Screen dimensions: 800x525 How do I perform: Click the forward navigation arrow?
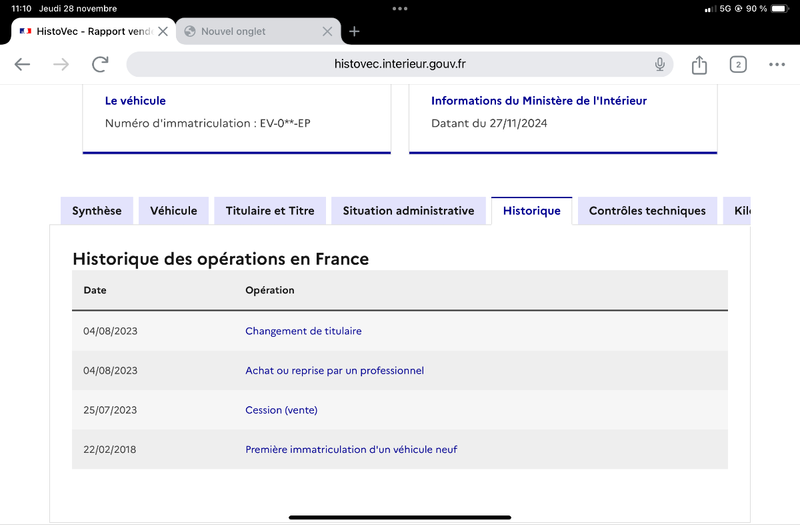61,64
